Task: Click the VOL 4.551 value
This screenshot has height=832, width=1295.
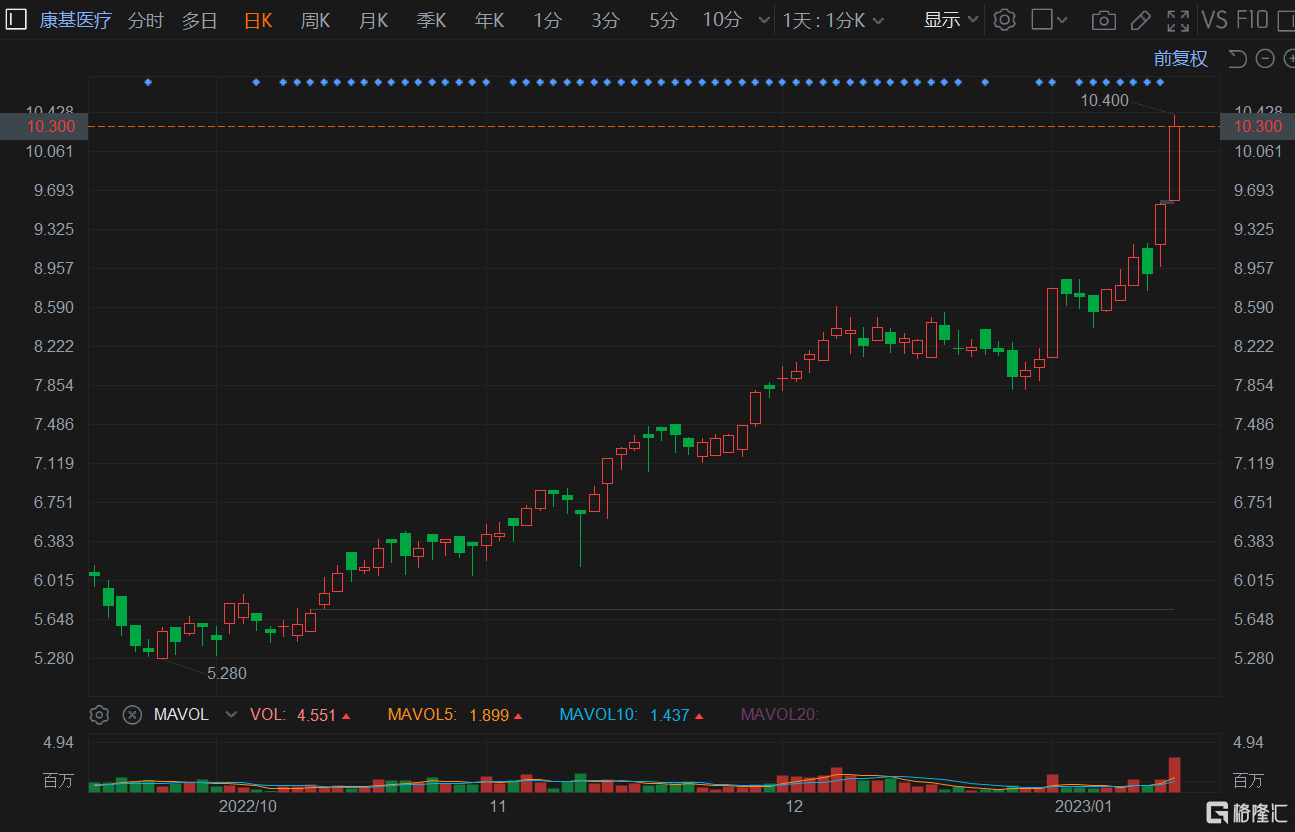Action: 316,715
